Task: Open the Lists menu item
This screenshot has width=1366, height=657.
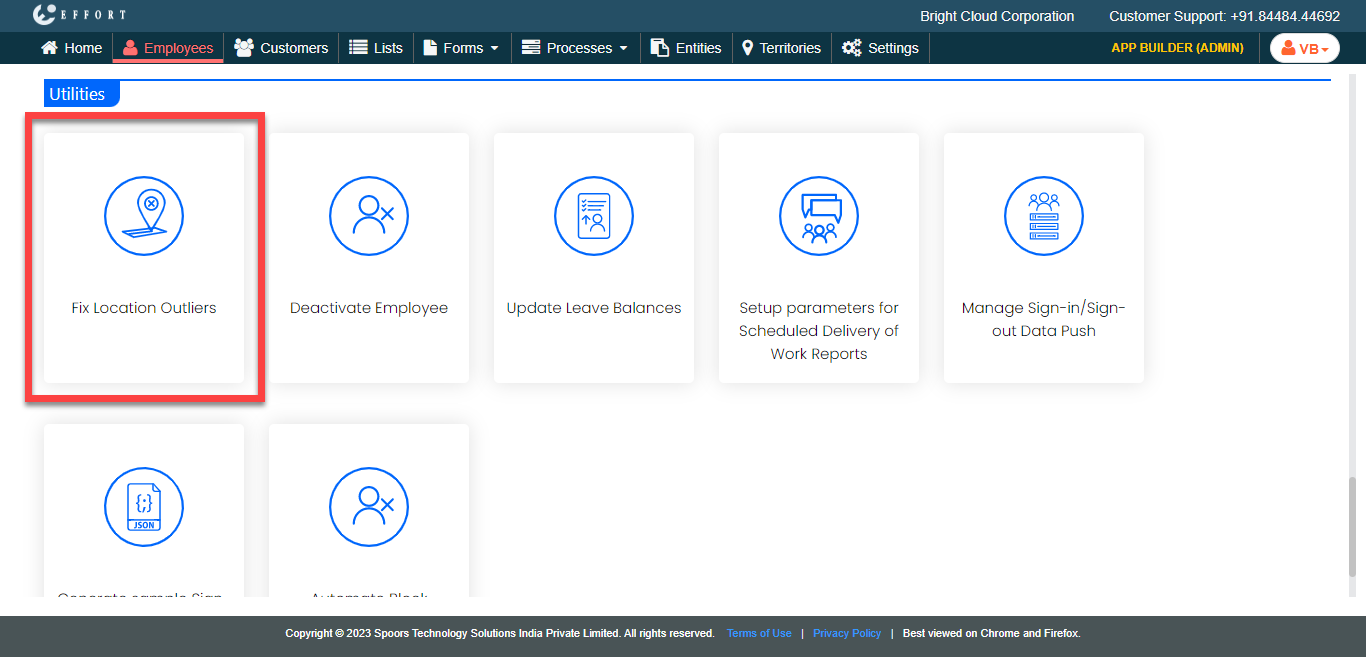Action: click(x=376, y=48)
